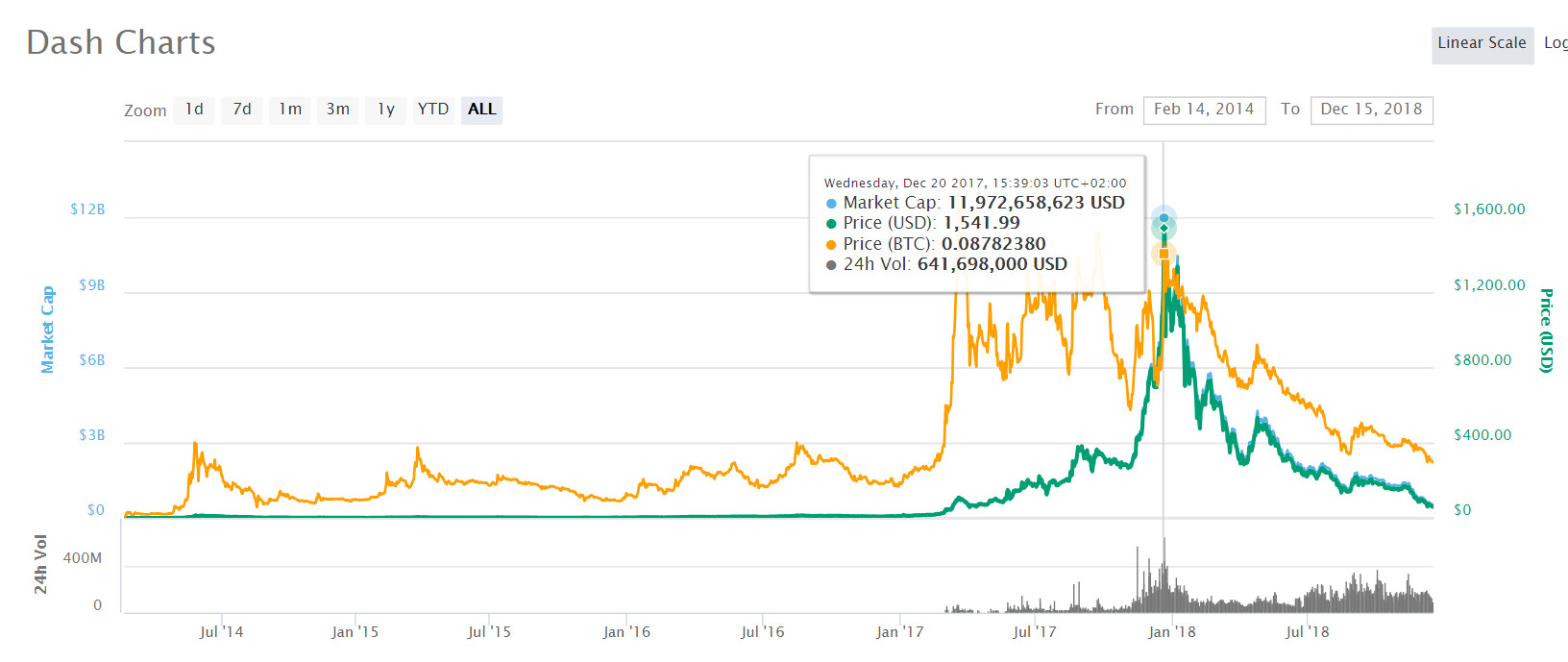Screen dimensions: 1568x662
Task: Click the $800.00 price axis label
Action: (x=1482, y=360)
